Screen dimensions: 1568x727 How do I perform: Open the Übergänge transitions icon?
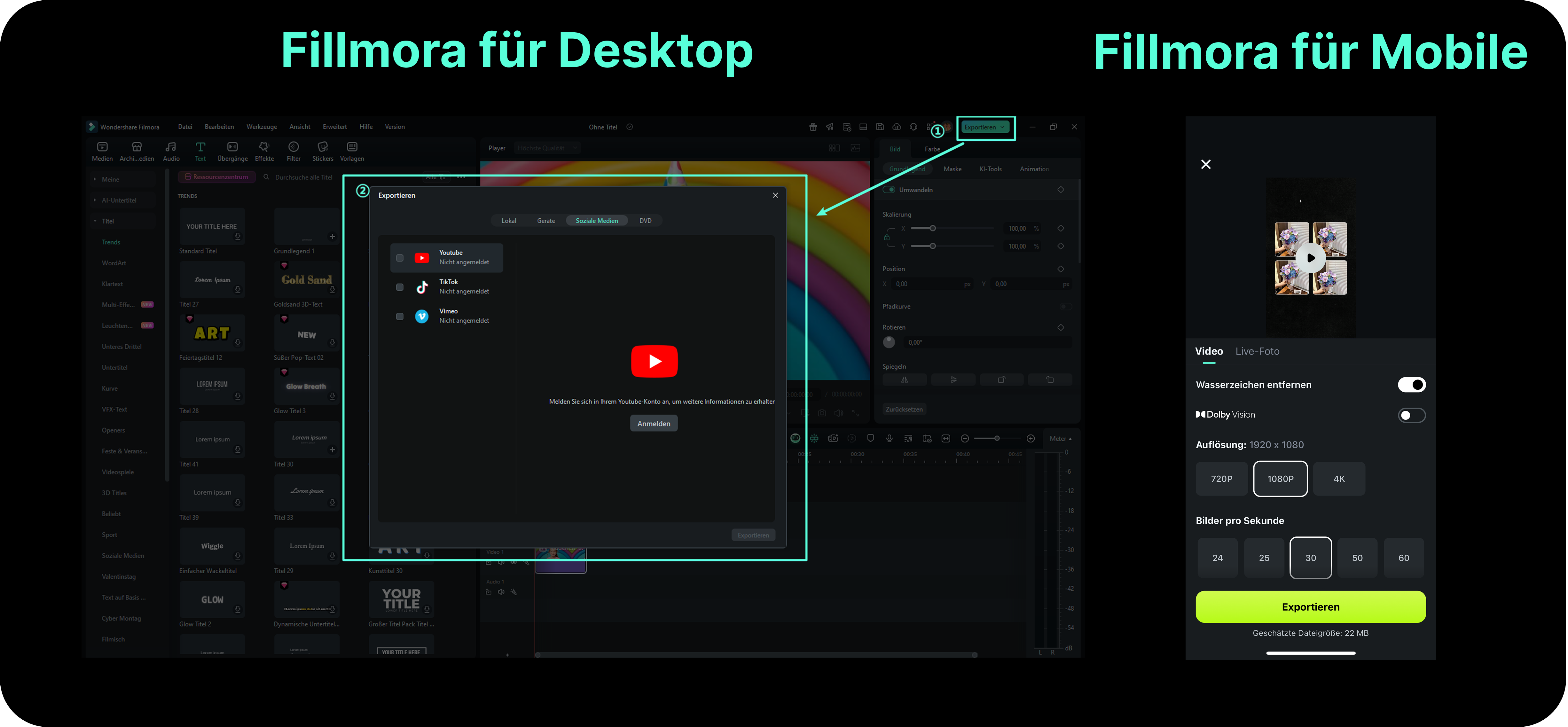click(232, 147)
